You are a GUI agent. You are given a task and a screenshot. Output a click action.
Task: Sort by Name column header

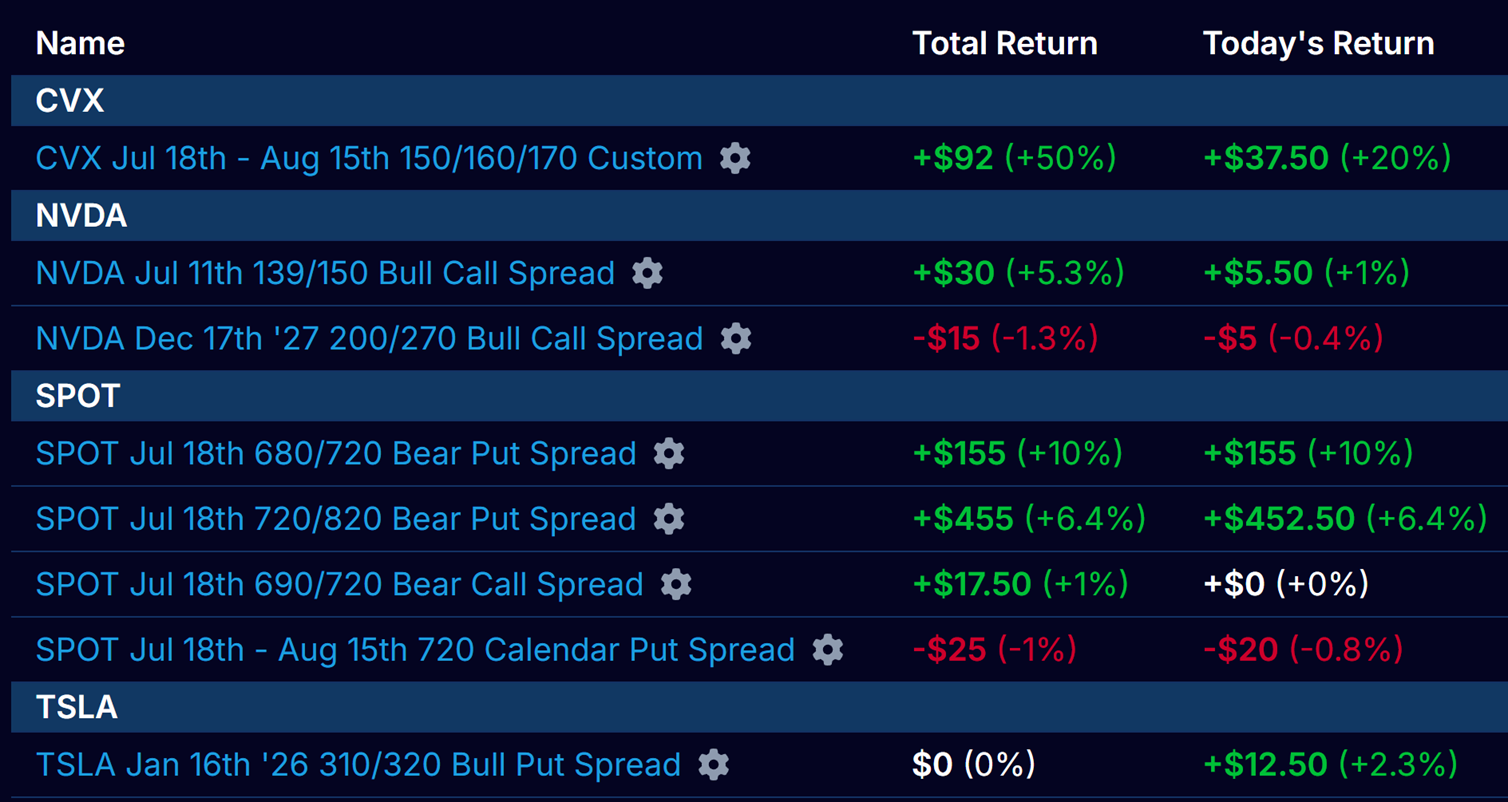pos(80,43)
